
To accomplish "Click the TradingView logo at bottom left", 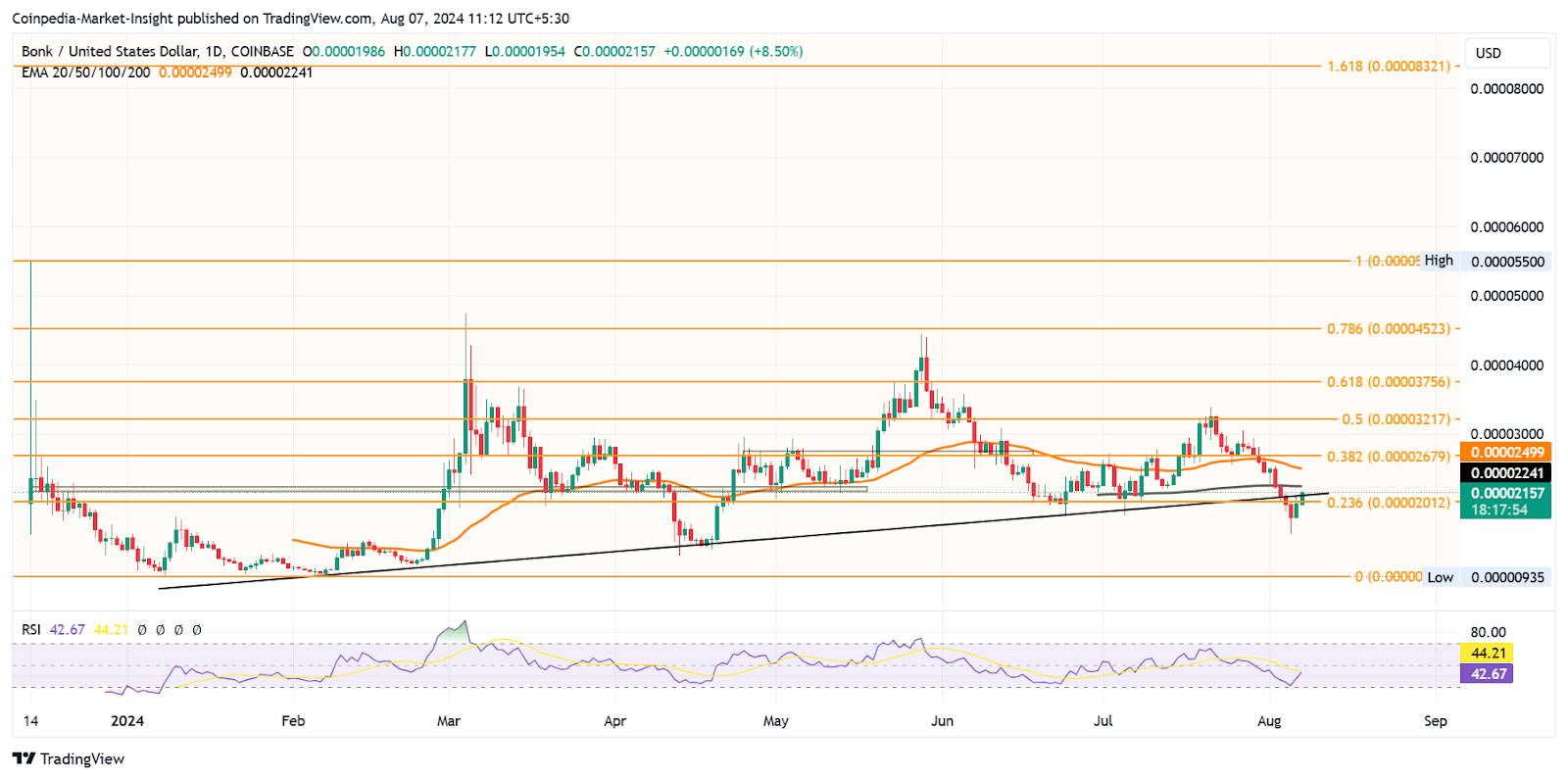I will [69, 758].
